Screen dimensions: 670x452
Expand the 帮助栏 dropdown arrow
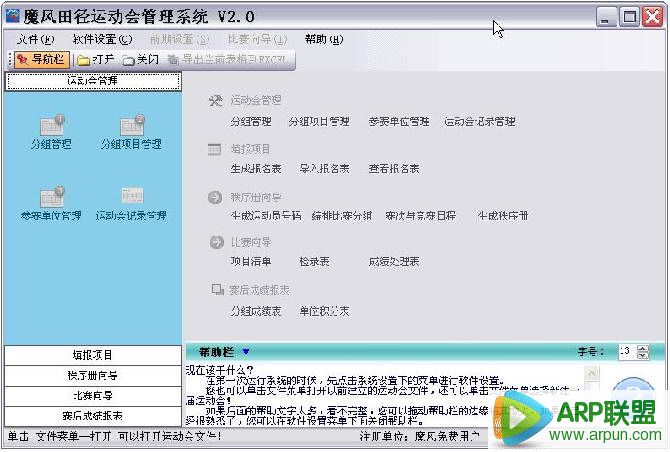(246, 352)
